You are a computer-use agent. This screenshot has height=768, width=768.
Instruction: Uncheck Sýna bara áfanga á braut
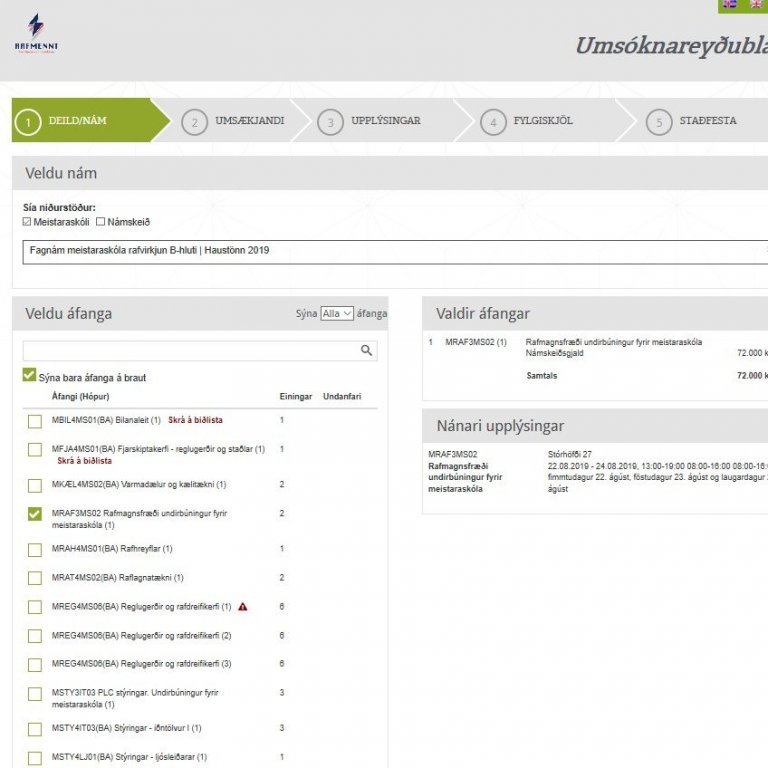29,377
